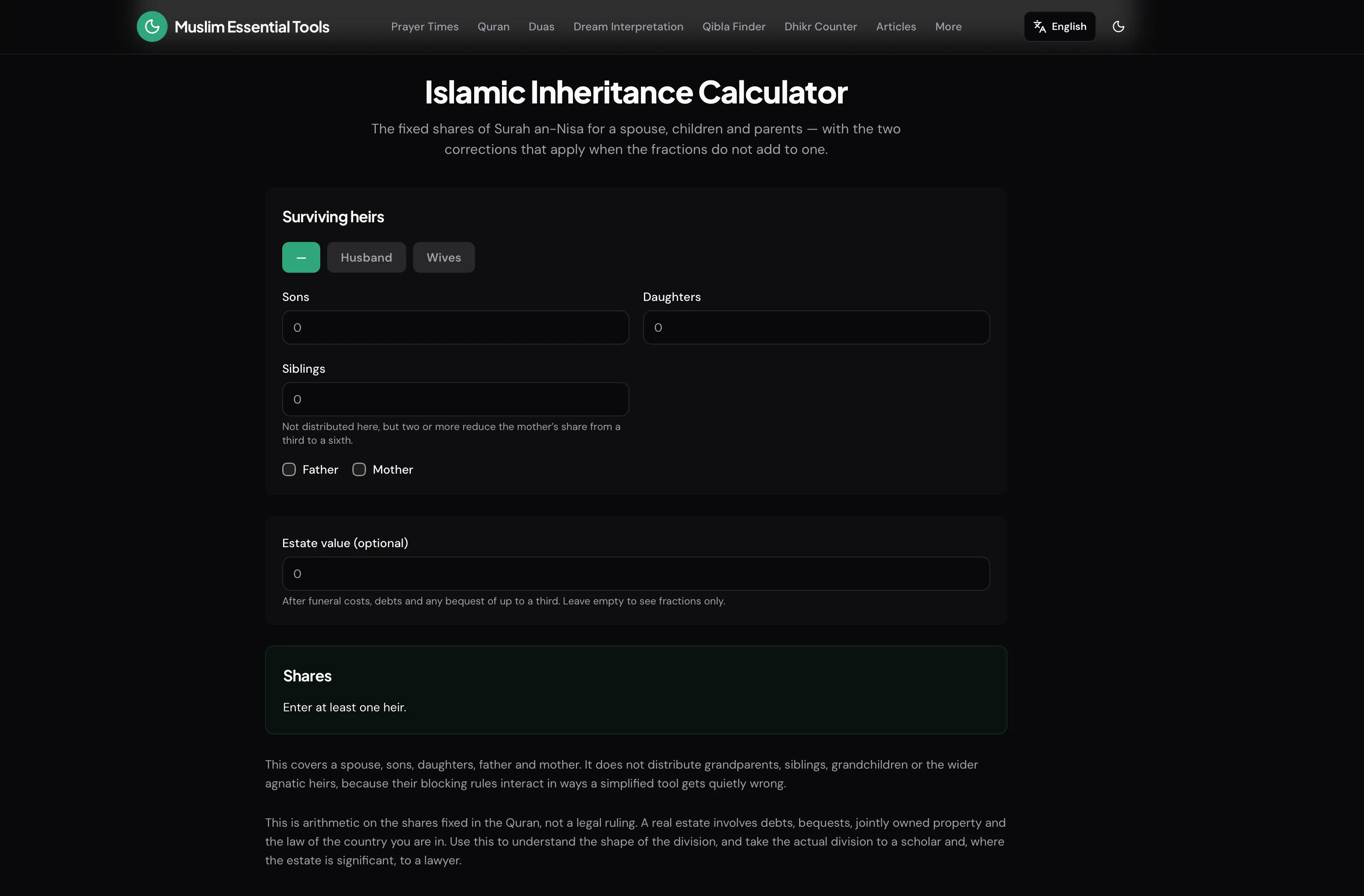Focus the Daughters number field
This screenshot has height=896, width=1364.
tap(816, 328)
